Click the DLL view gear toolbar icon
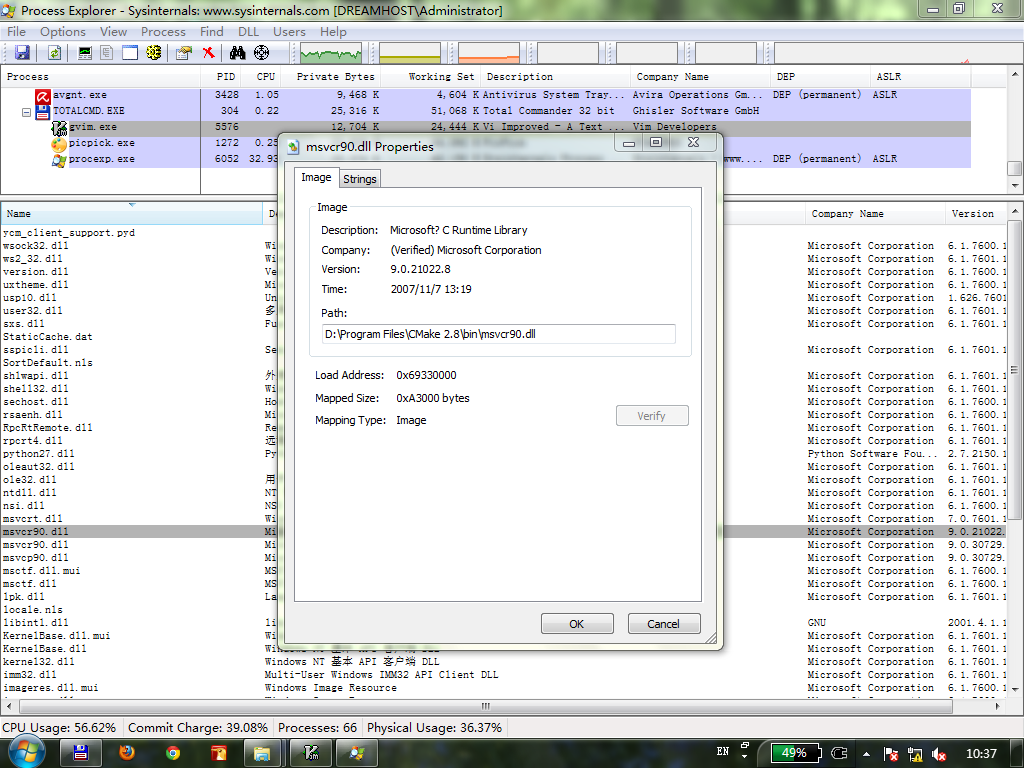The width and height of the screenshot is (1024, 768). tap(153, 53)
